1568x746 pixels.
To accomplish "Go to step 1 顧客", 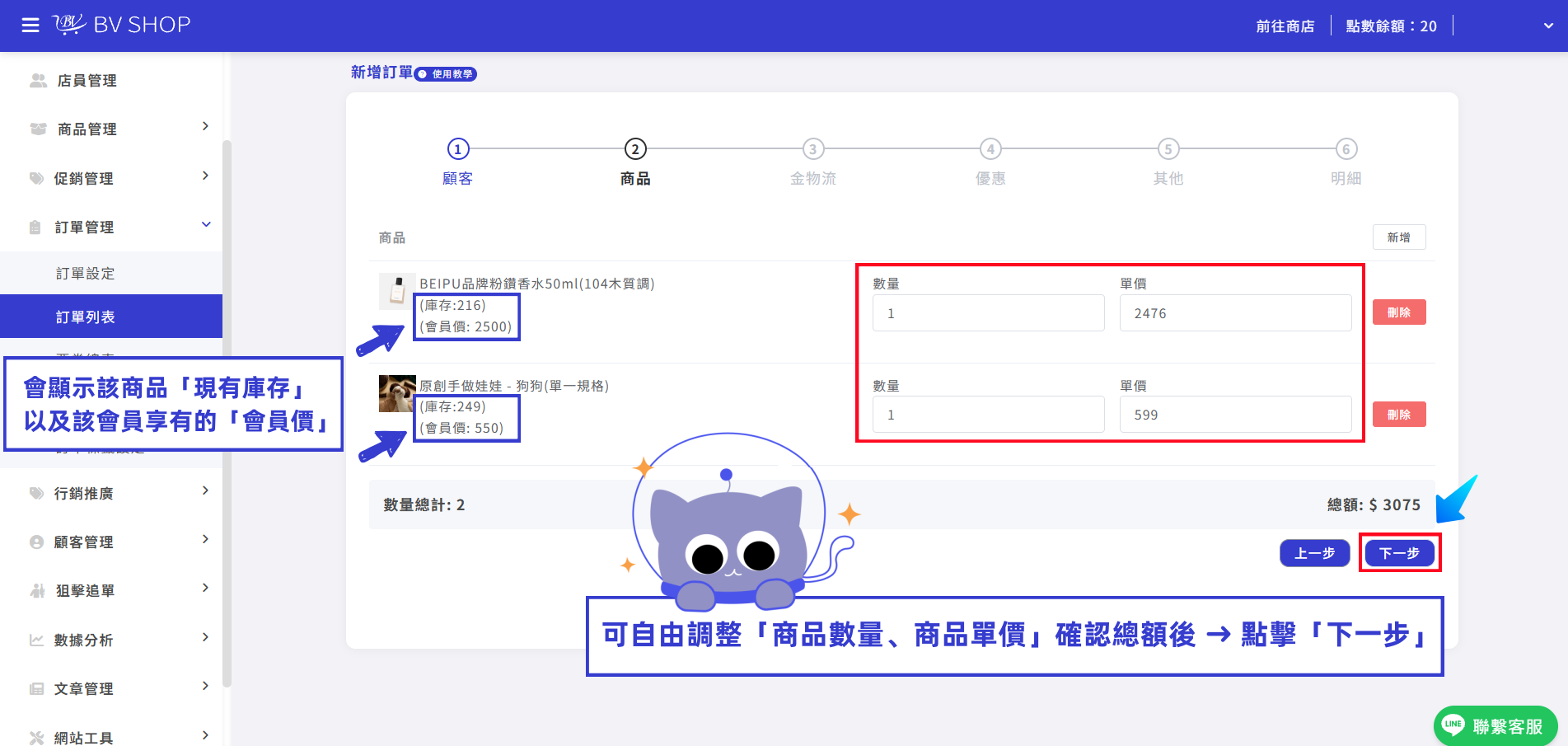I will point(457,162).
